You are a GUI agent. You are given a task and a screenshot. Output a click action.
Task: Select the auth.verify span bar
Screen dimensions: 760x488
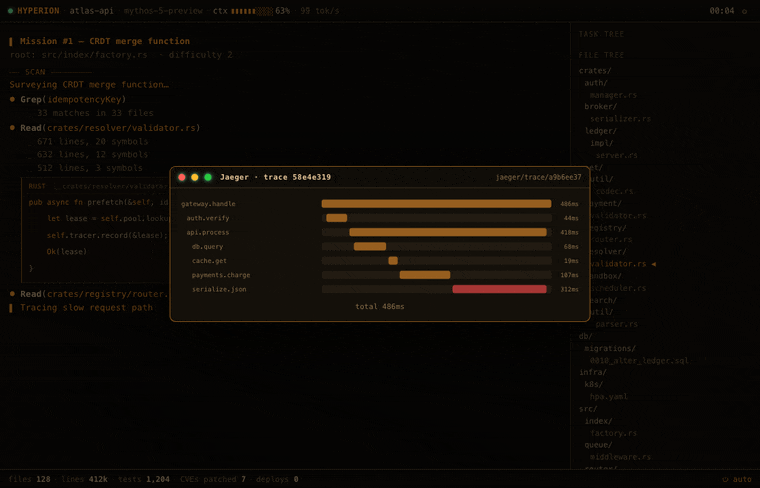pyautogui.click(x=336, y=218)
